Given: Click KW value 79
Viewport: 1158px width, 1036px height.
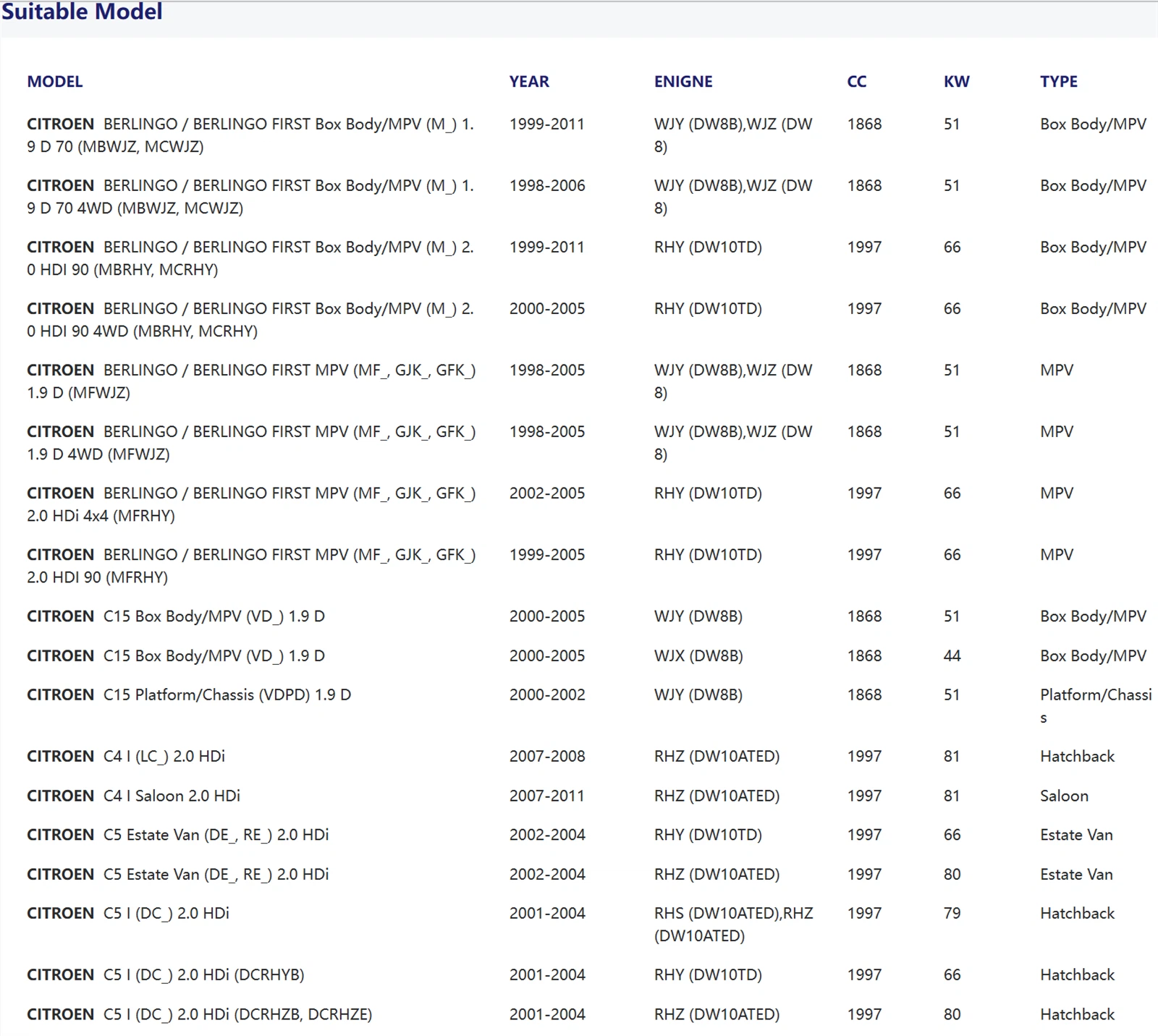Looking at the screenshot, I should (952, 914).
